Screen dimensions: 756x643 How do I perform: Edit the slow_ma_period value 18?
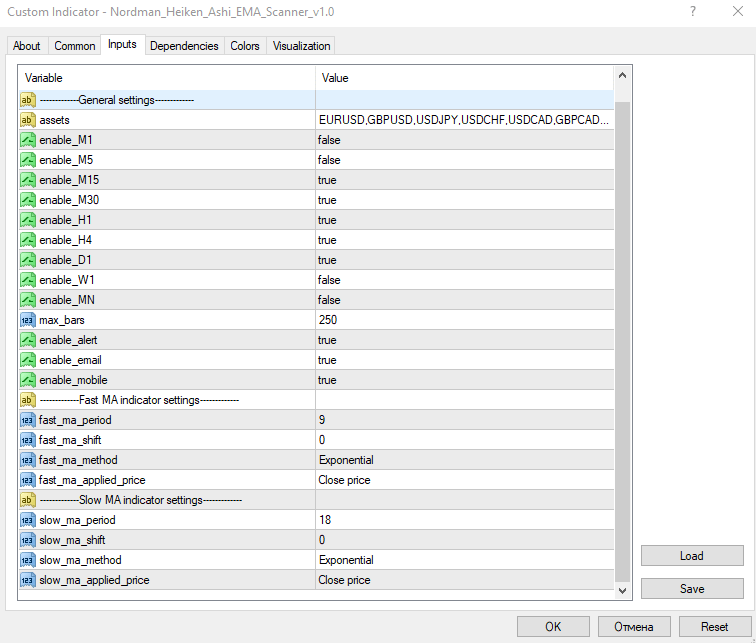tap(465, 520)
